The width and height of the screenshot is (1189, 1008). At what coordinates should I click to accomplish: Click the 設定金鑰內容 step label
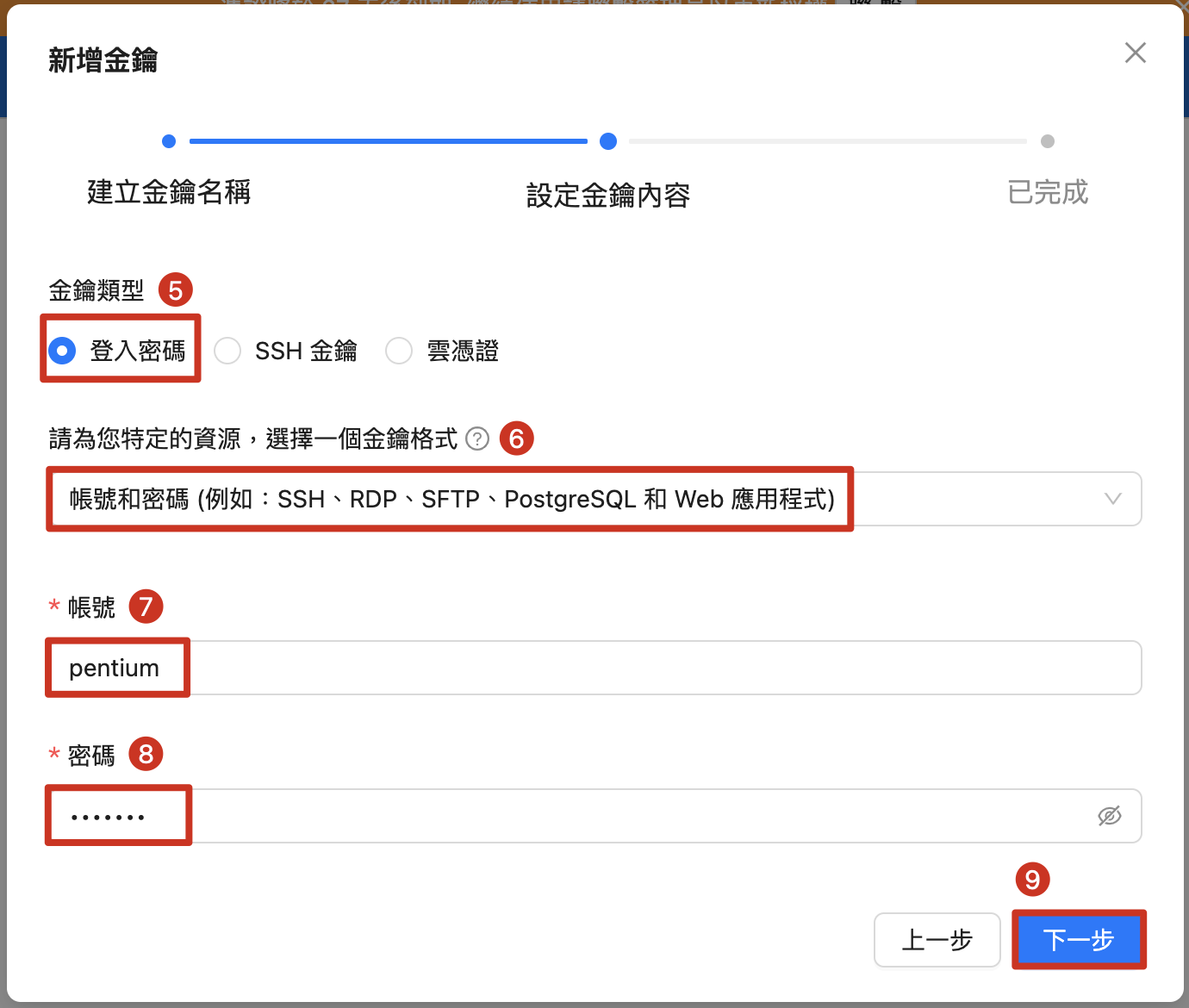click(x=608, y=196)
